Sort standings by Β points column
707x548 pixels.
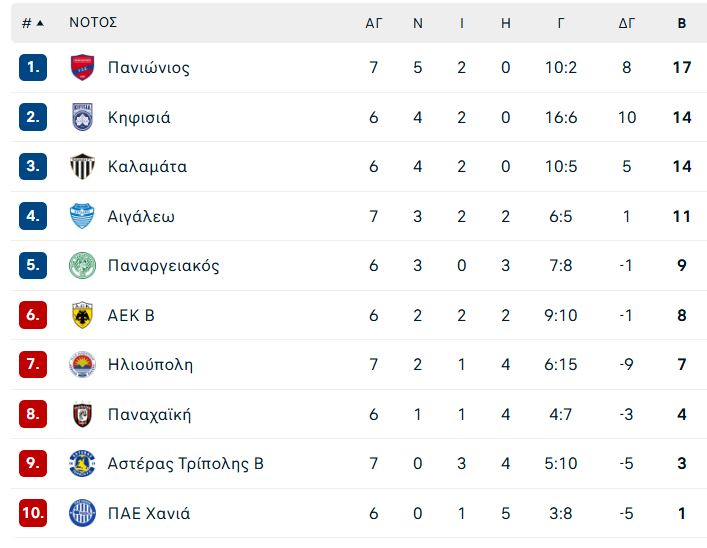(x=682, y=23)
